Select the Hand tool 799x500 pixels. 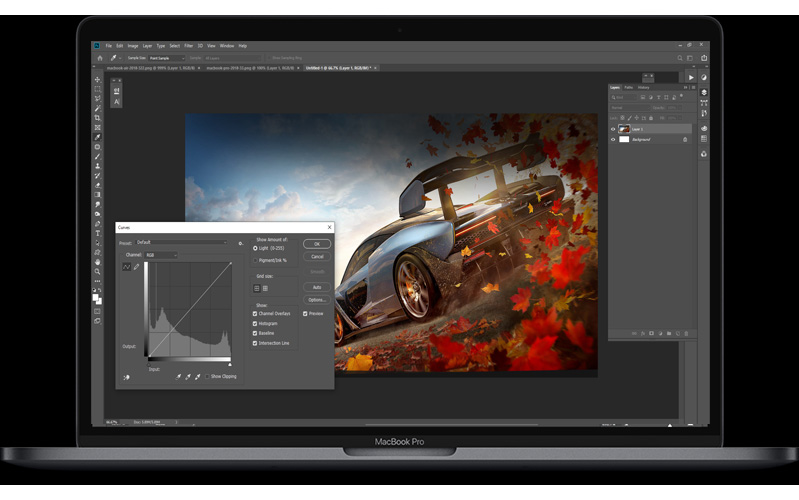tap(97, 262)
